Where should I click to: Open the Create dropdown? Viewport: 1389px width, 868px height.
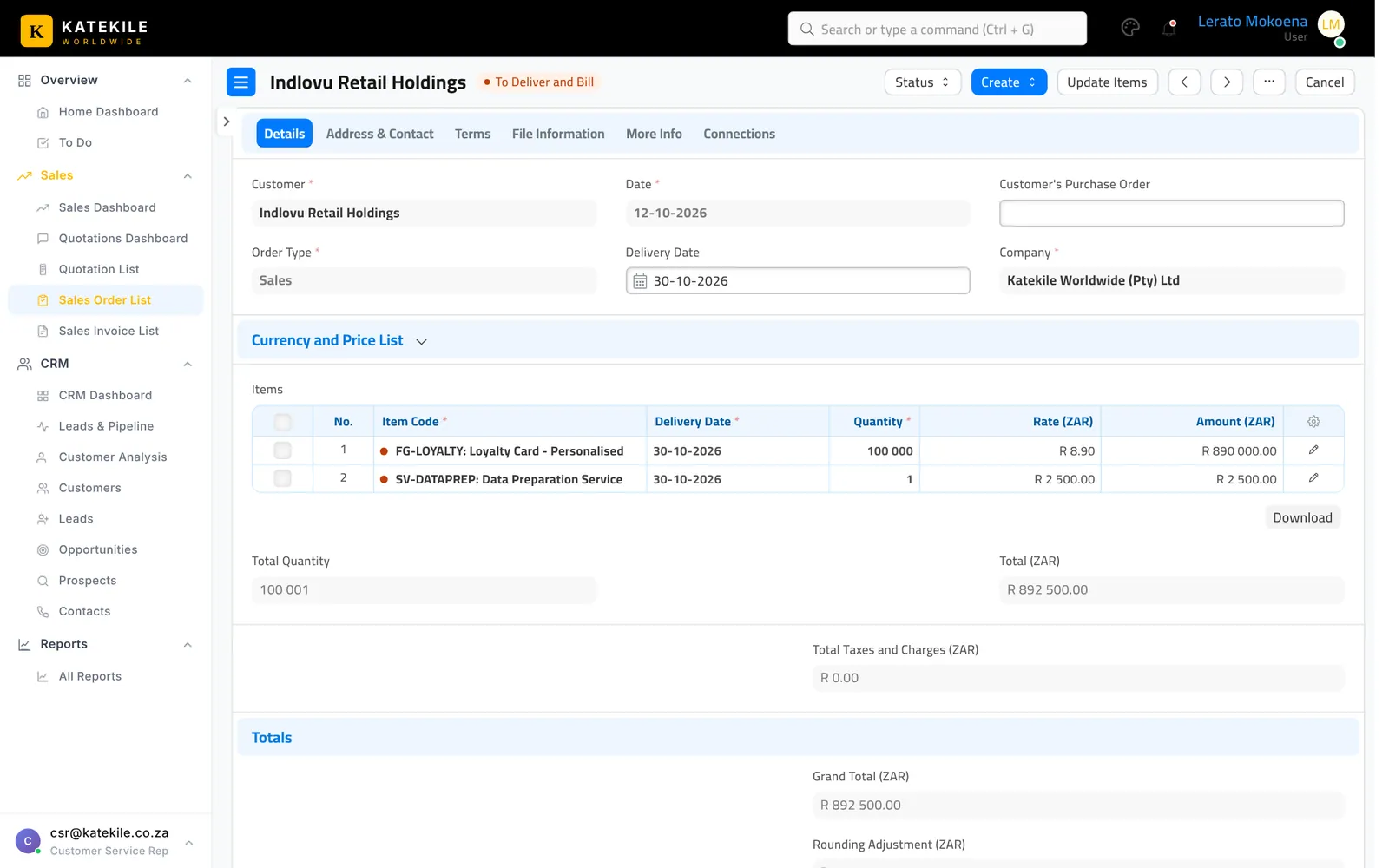point(1009,82)
